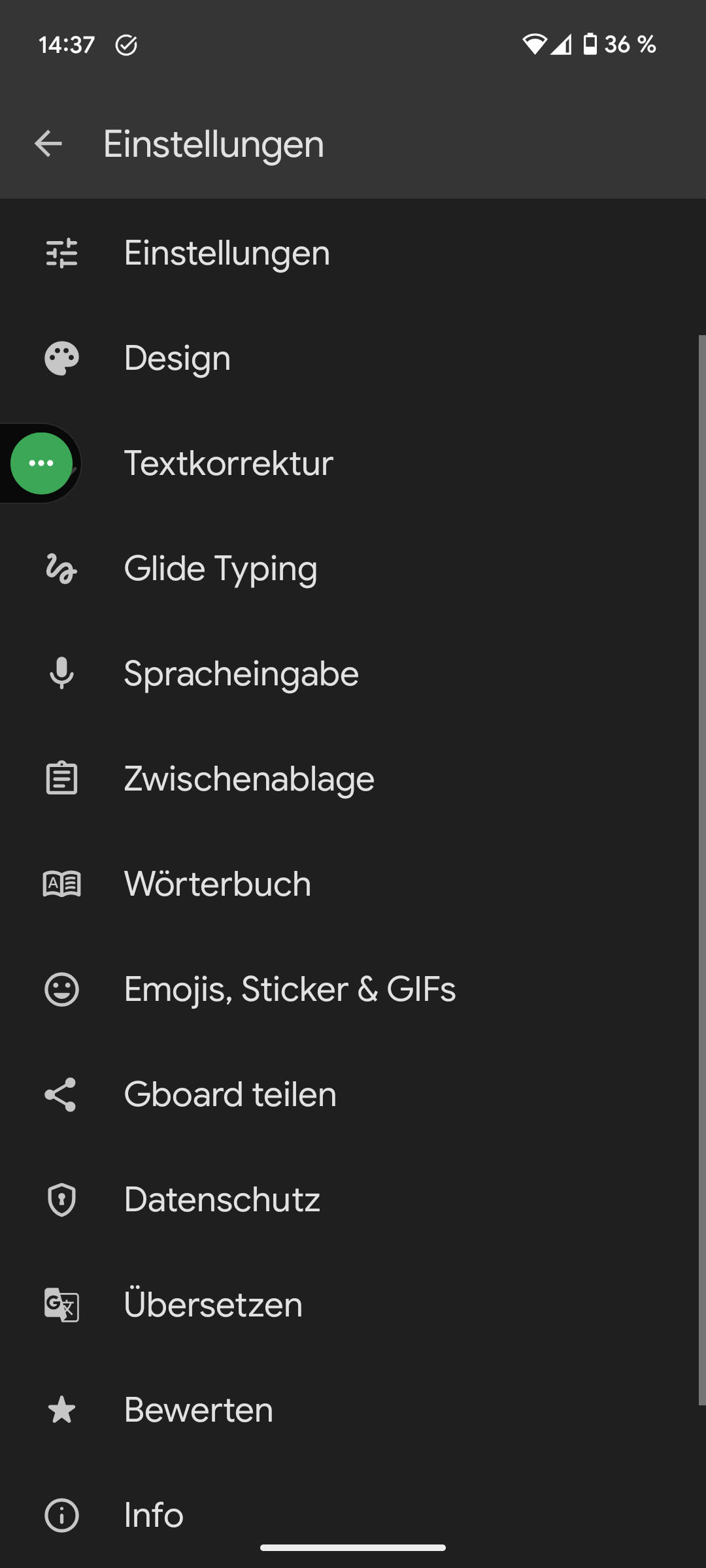Image resolution: width=706 pixels, height=1568 pixels.
Task: Tap the back arrow in header
Action: (x=48, y=144)
